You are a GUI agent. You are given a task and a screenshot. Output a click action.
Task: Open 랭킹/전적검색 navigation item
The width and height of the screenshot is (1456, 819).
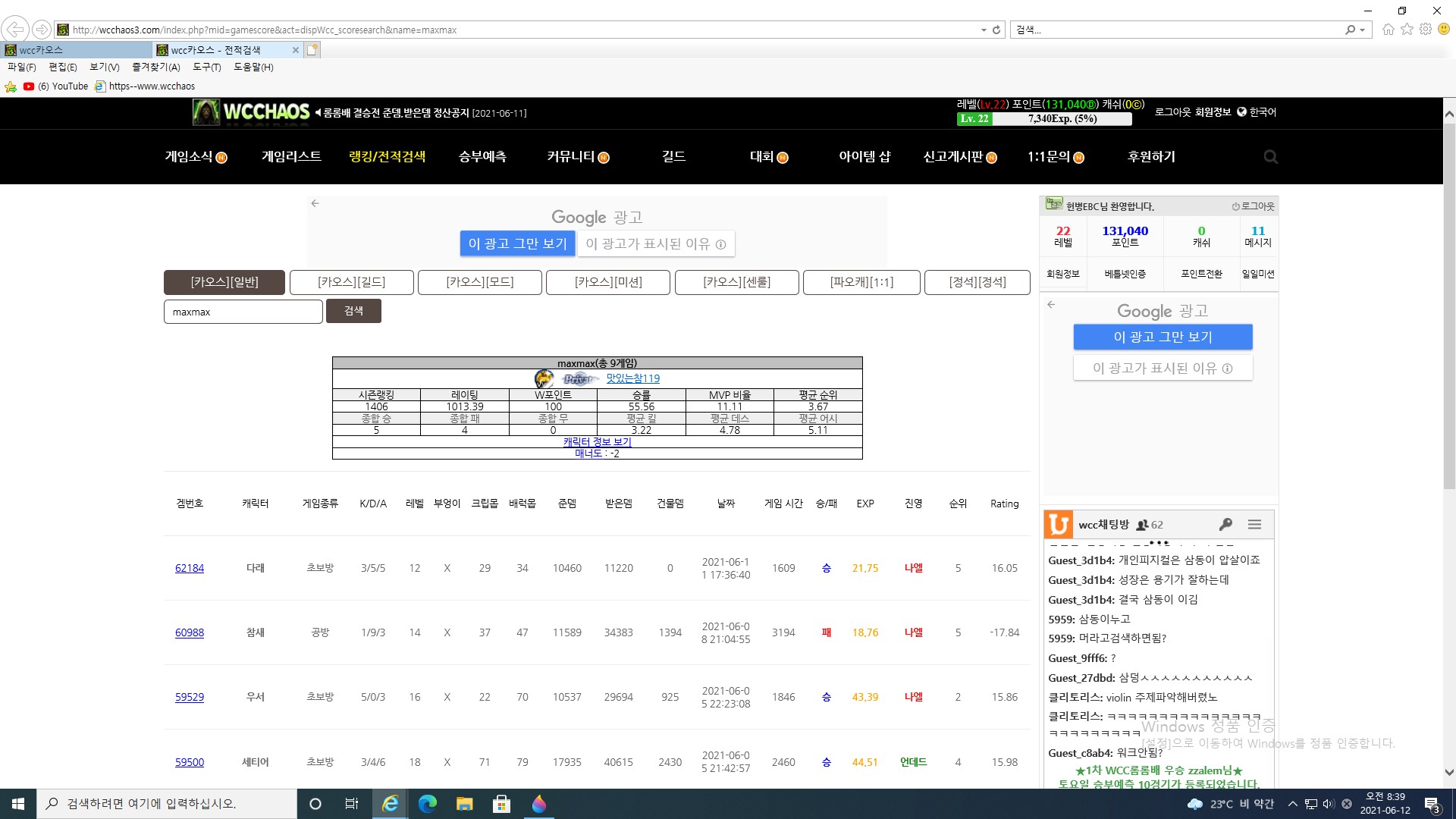pos(387,156)
